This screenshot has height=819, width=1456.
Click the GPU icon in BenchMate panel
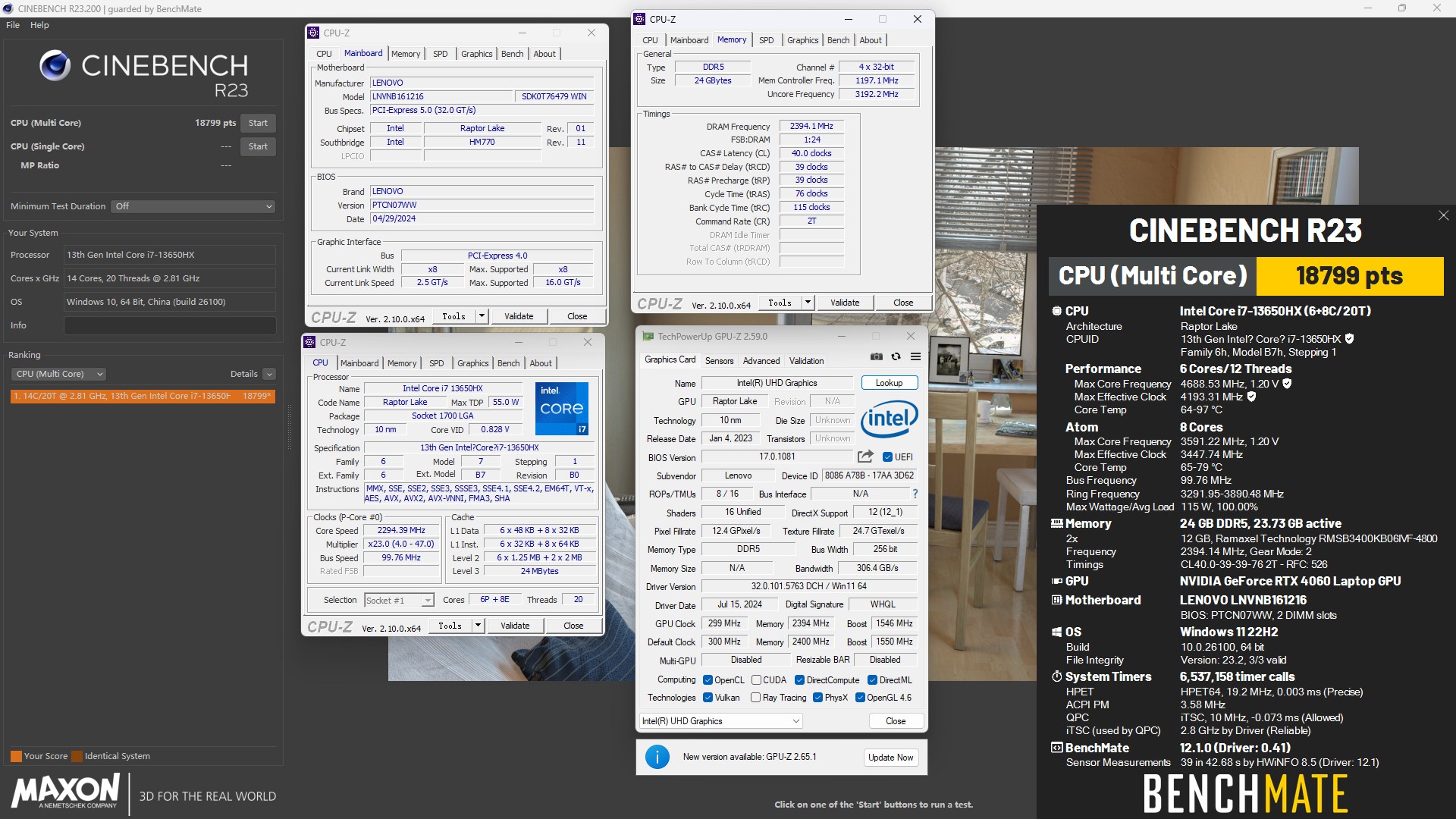point(1056,581)
